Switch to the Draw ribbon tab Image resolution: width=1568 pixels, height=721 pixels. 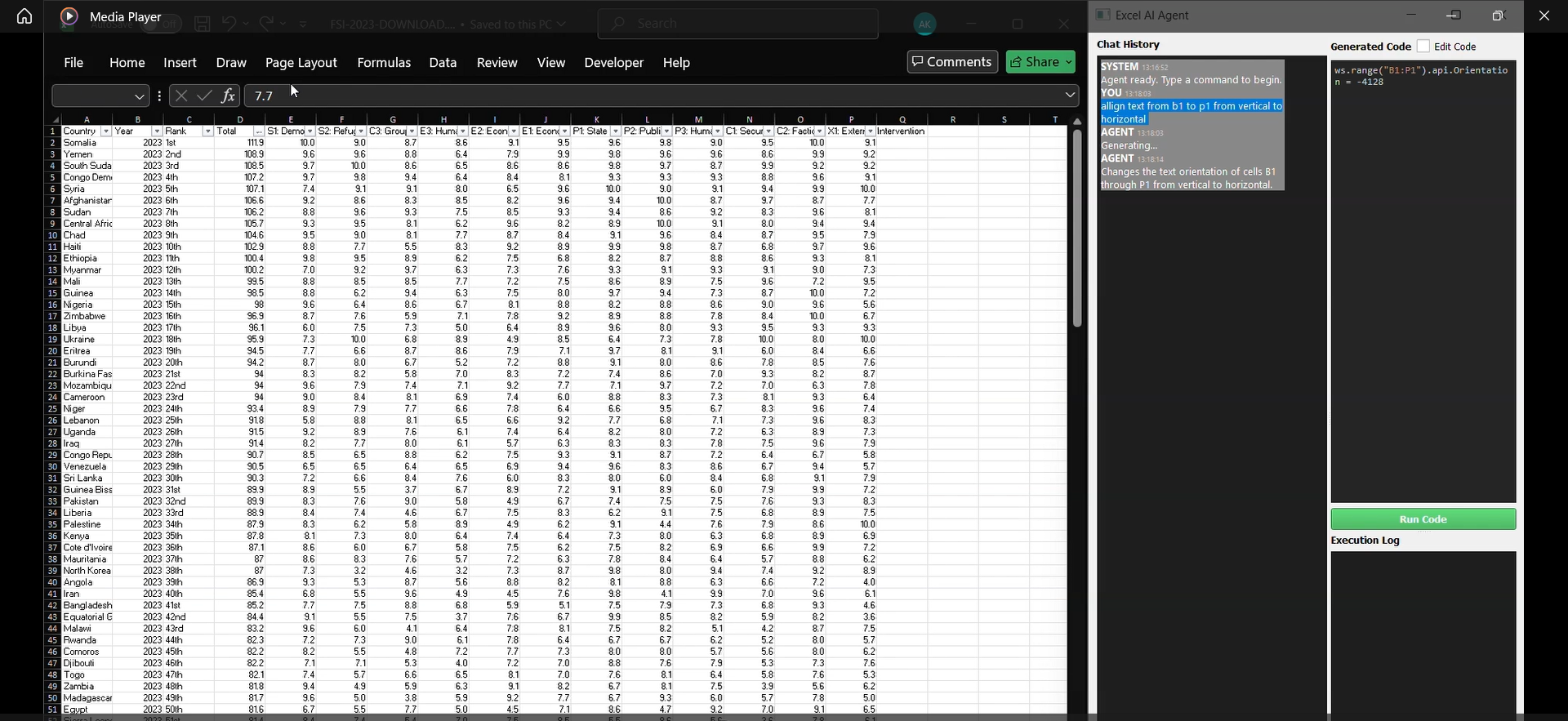coord(231,62)
